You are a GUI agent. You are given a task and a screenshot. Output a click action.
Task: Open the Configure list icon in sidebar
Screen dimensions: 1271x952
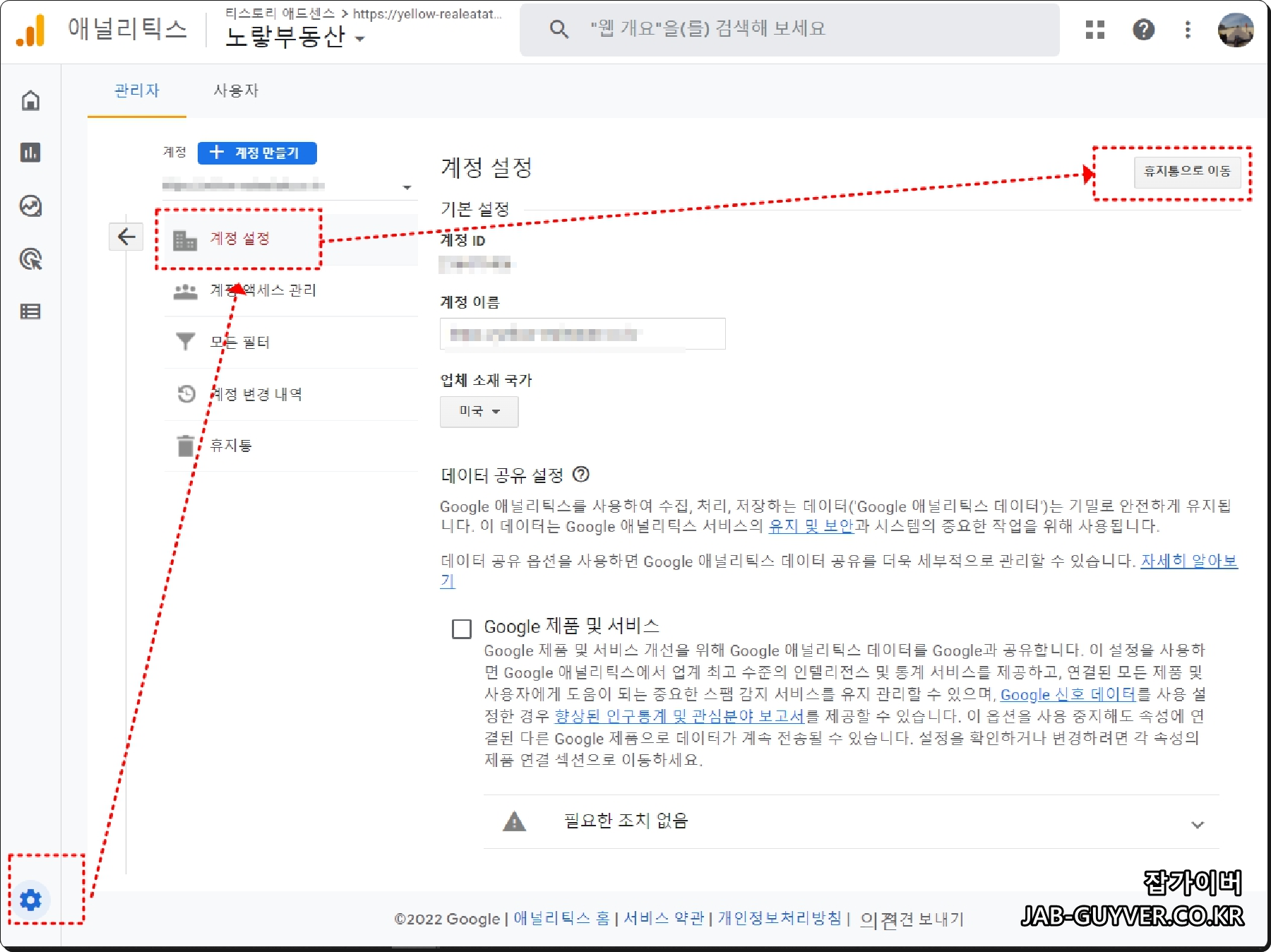point(30,311)
